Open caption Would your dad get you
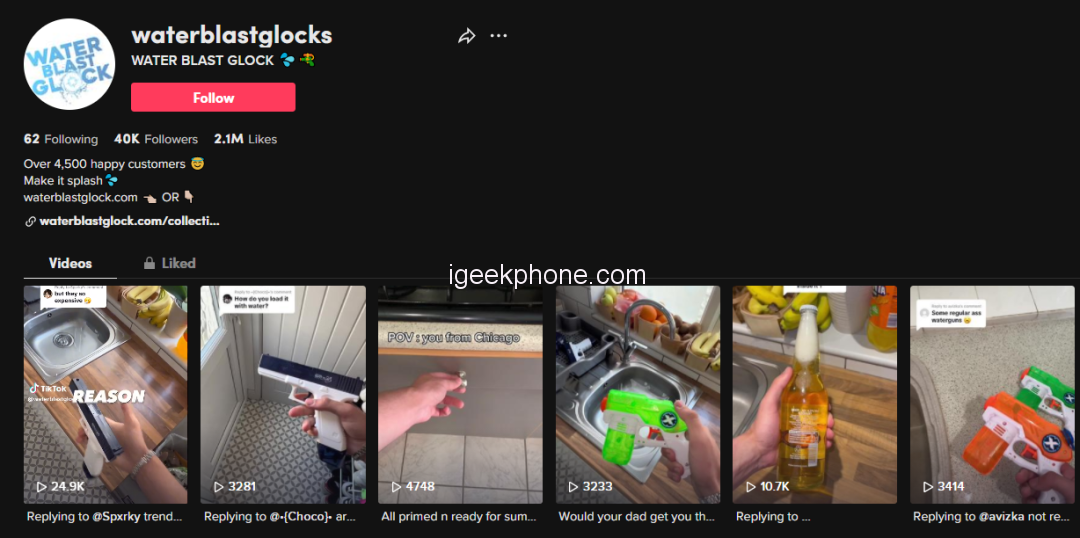Image resolution: width=1080 pixels, height=538 pixels. (x=636, y=516)
